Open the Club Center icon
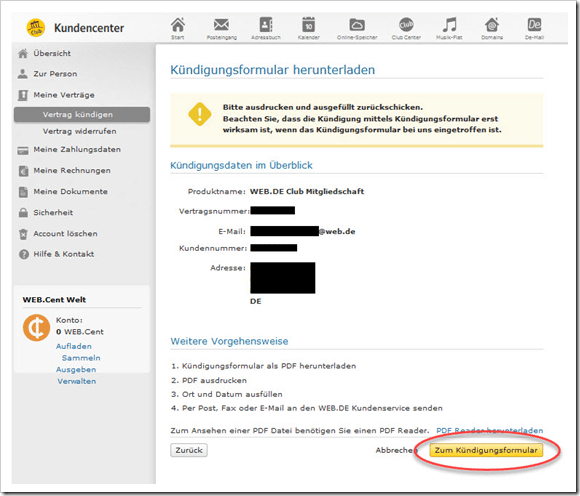The height and width of the screenshot is (496, 580). [406, 25]
